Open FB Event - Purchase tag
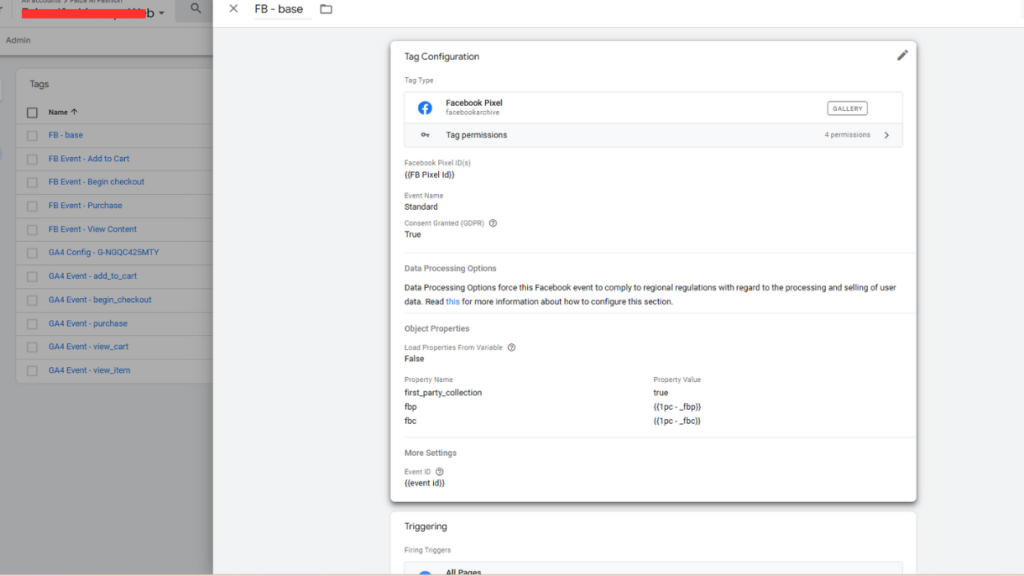This screenshot has width=1024, height=576. click(x=85, y=206)
